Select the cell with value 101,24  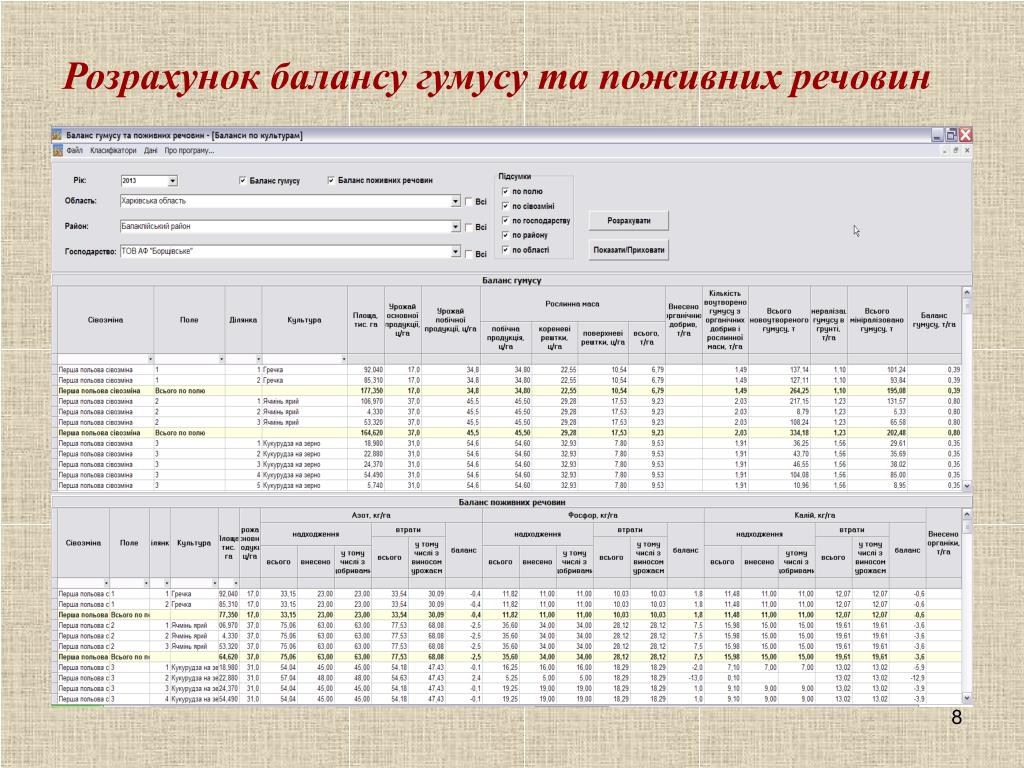coord(877,370)
